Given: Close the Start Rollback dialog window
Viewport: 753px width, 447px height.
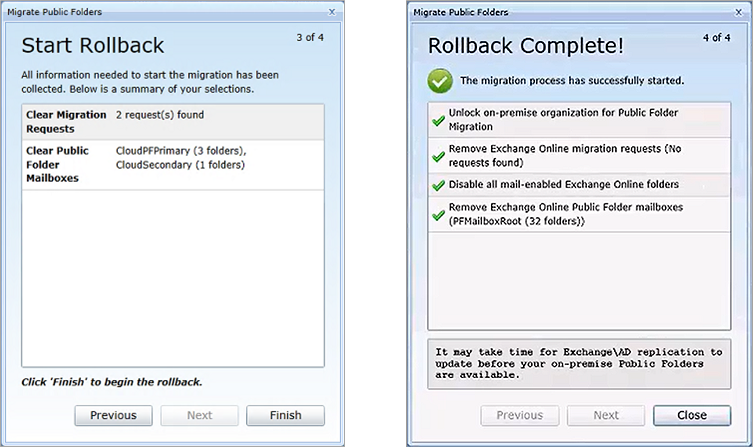Looking at the screenshot, I should point(332,11).
